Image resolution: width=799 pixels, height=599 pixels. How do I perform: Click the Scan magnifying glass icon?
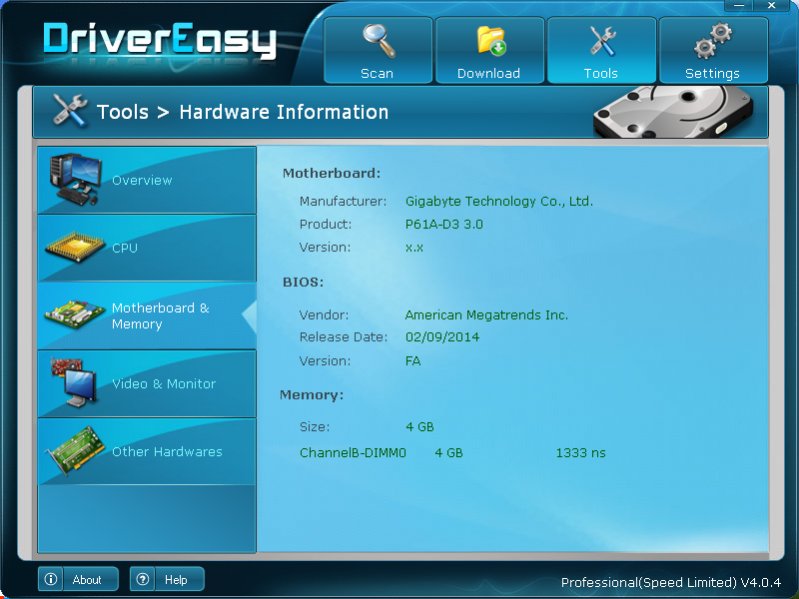pyautogui.click(x=379, y=41)
